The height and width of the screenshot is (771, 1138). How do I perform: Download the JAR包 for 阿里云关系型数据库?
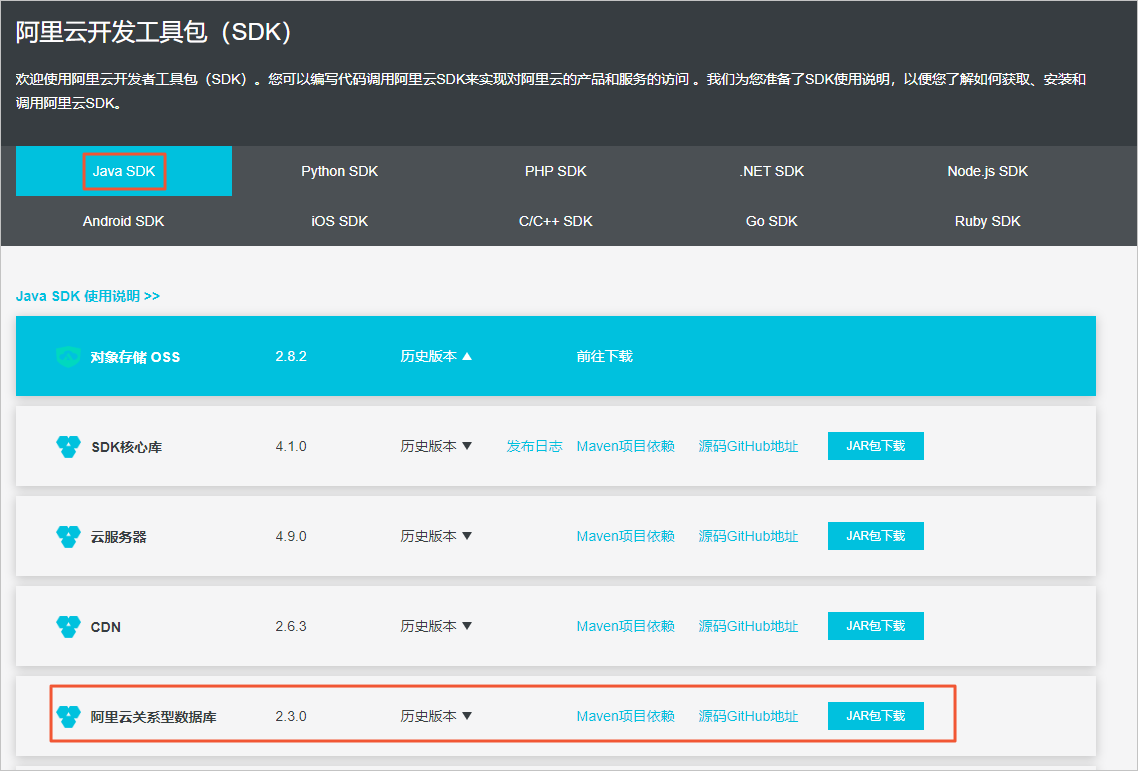click(x=876, y=716)
